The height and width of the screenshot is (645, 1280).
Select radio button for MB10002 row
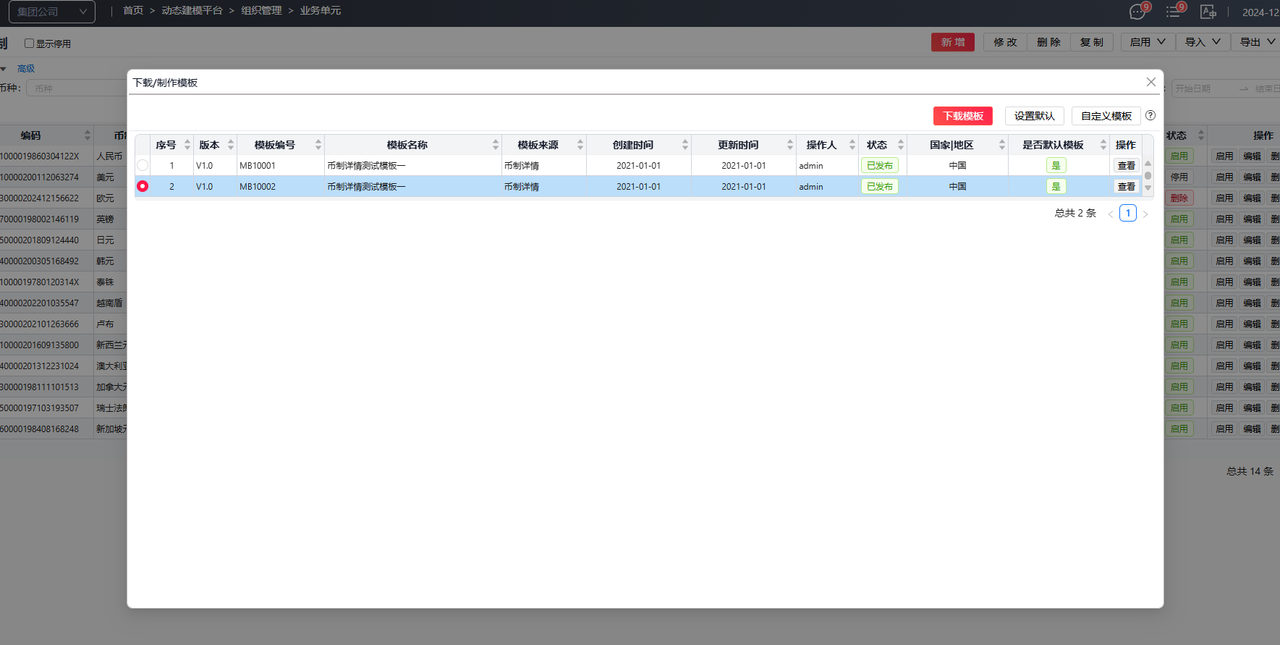click(142, 186)
